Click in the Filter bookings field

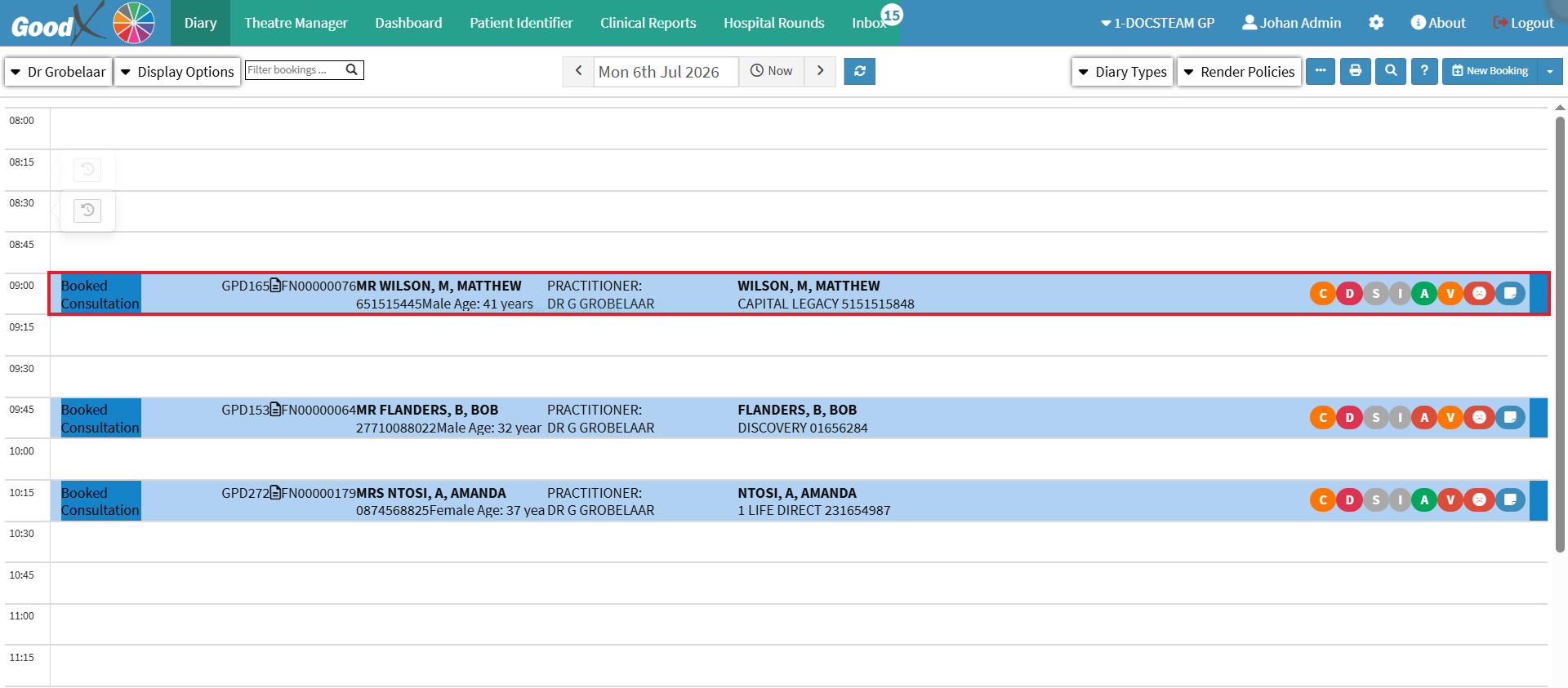pos(295,70)
